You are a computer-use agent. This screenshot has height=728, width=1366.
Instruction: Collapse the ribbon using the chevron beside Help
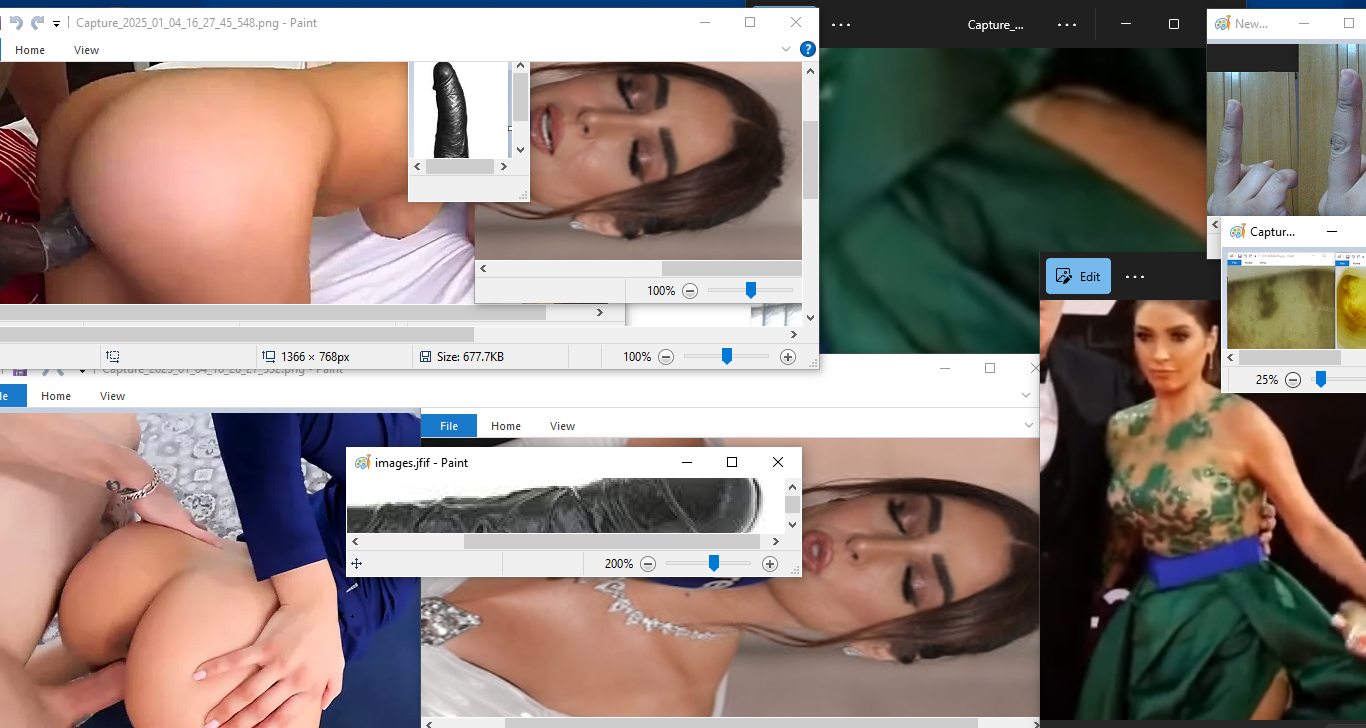(786, 49)
